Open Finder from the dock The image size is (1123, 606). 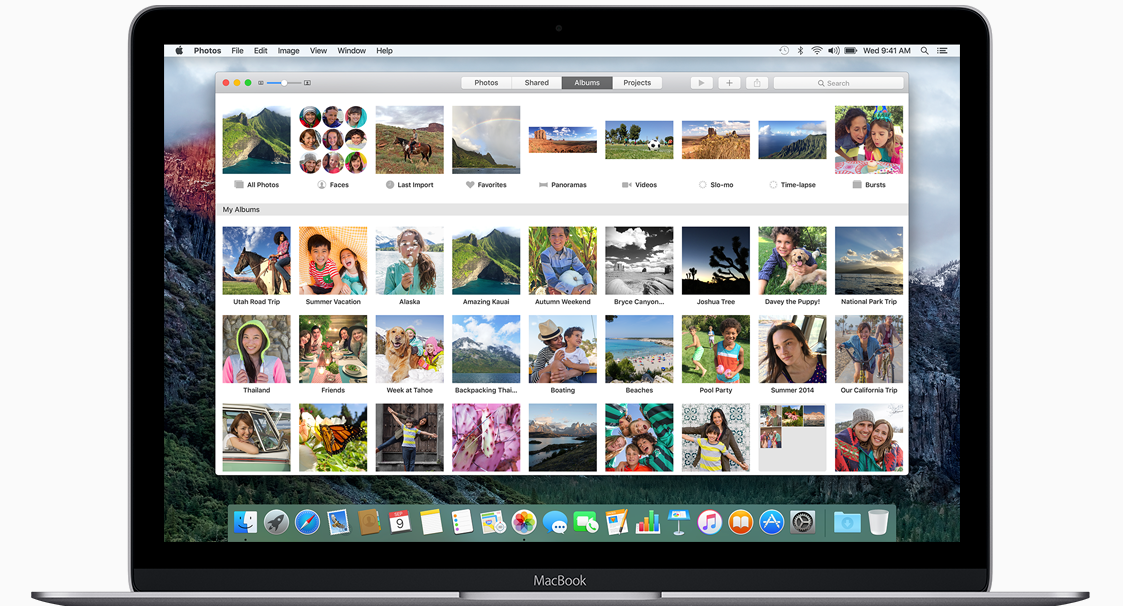click(x=245, y=522)
